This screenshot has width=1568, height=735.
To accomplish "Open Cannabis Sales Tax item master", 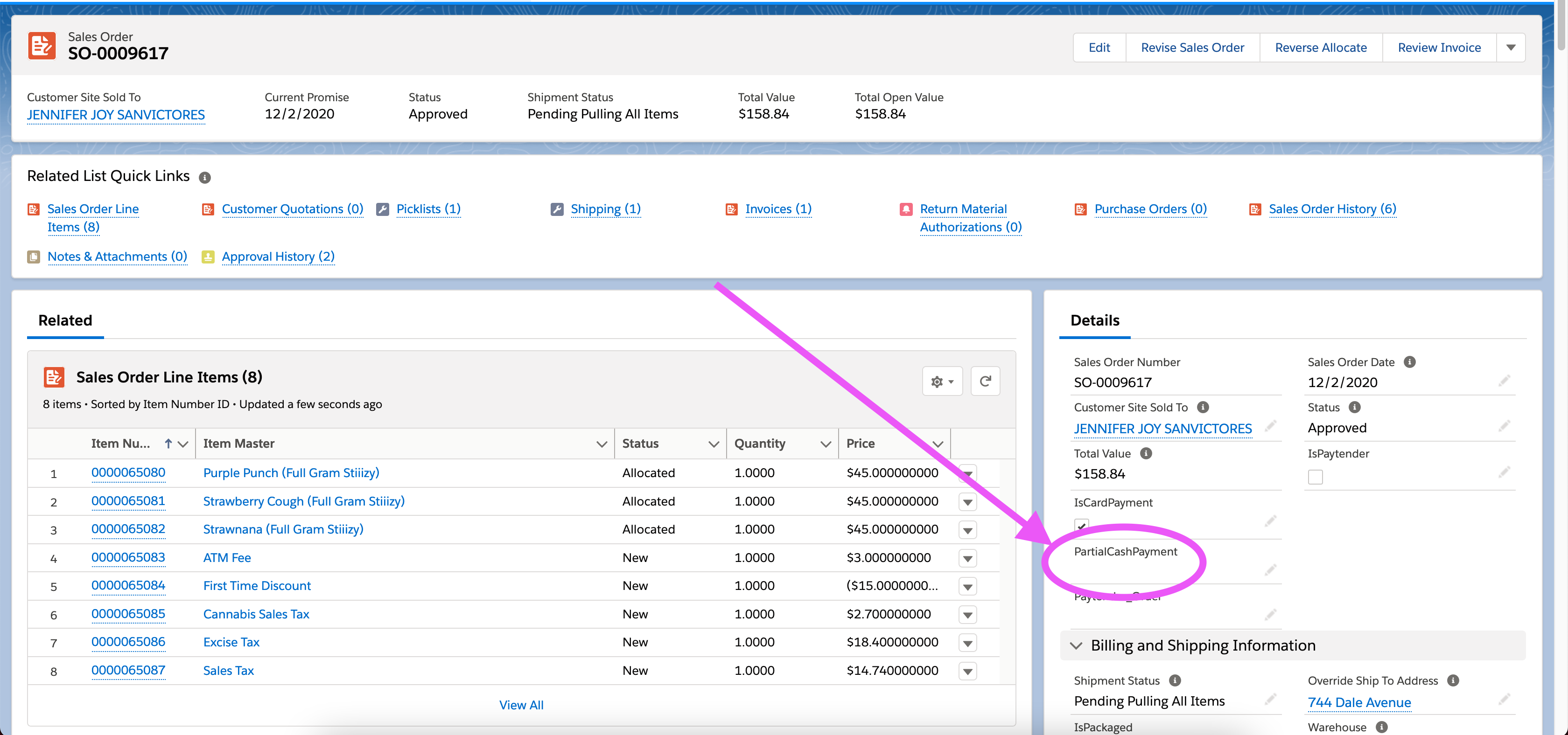I will (x=256, y=615).
